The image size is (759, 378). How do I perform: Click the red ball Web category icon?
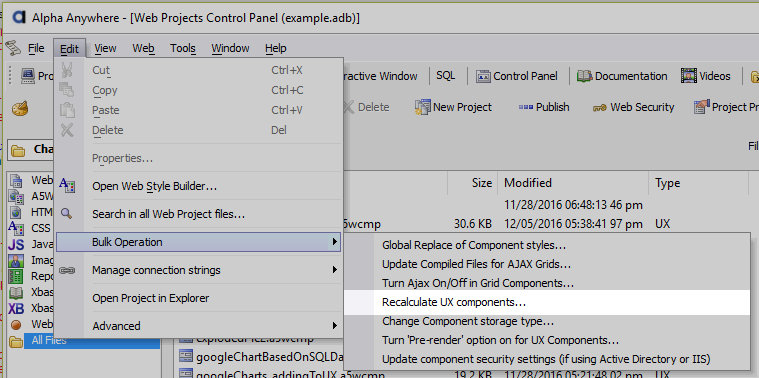(16, 325)
